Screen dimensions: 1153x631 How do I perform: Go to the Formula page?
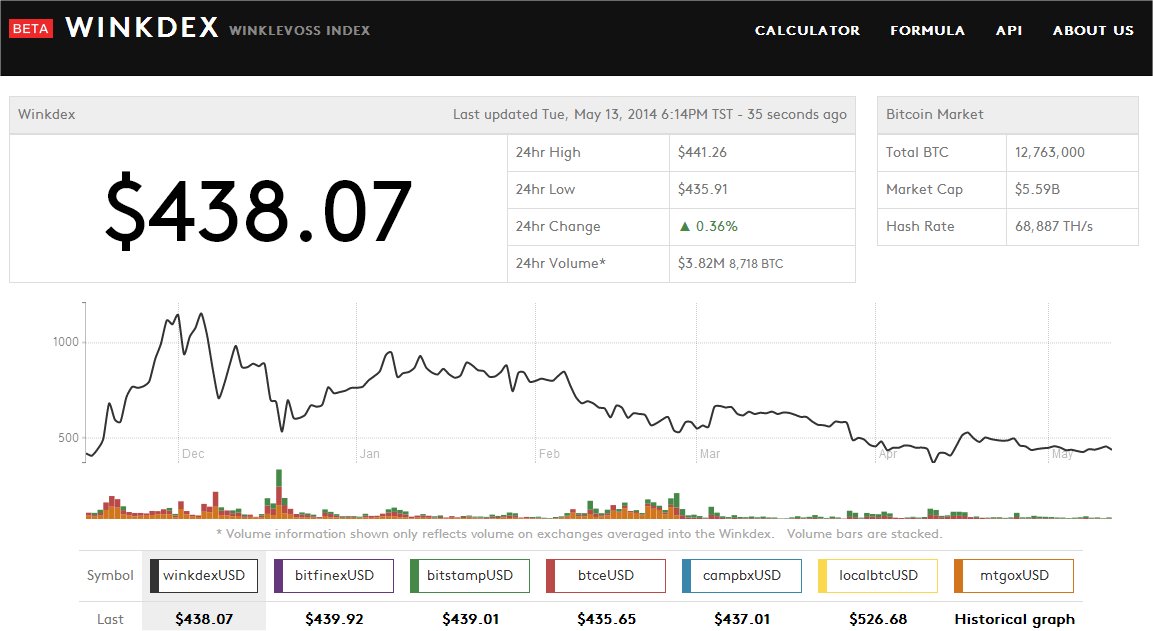coord(927,30)
